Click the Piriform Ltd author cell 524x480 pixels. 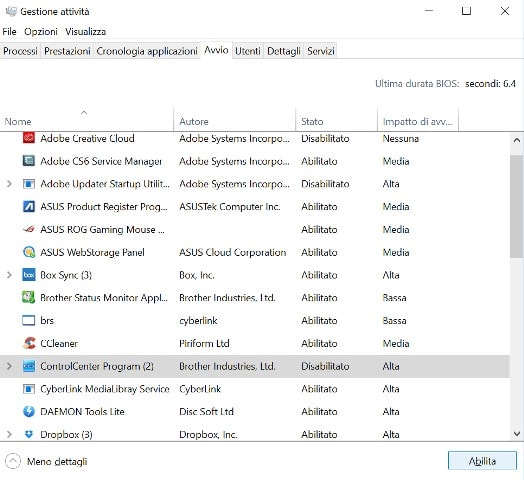pos(204,343)
